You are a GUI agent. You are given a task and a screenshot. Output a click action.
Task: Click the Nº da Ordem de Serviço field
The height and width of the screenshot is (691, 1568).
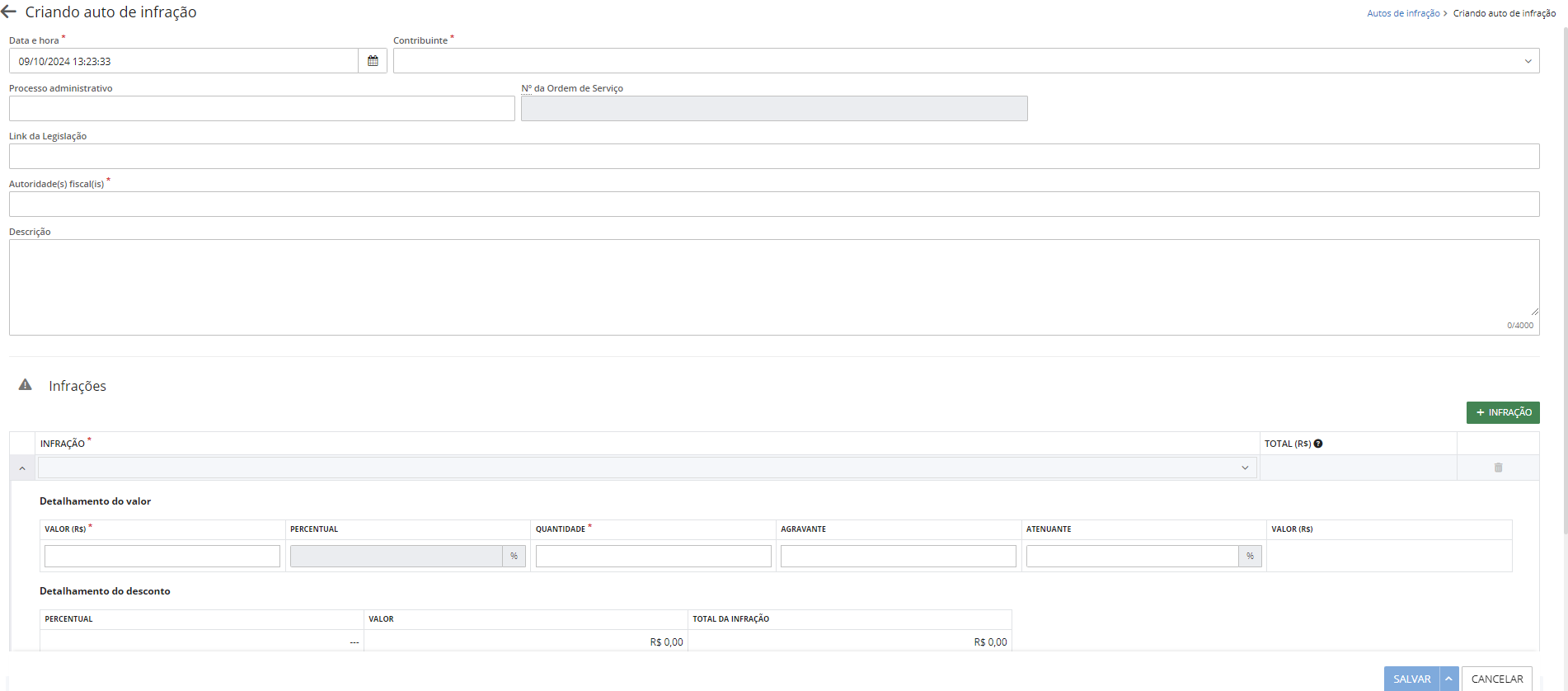click(774, 109)
